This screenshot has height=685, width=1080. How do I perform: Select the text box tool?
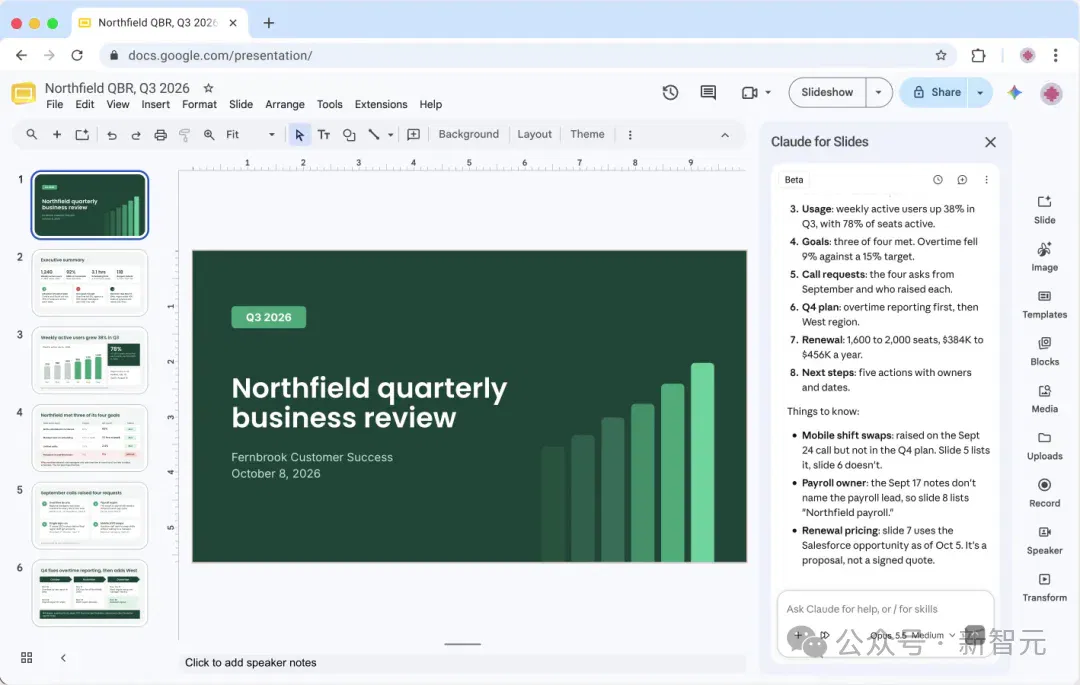point(324,135)
